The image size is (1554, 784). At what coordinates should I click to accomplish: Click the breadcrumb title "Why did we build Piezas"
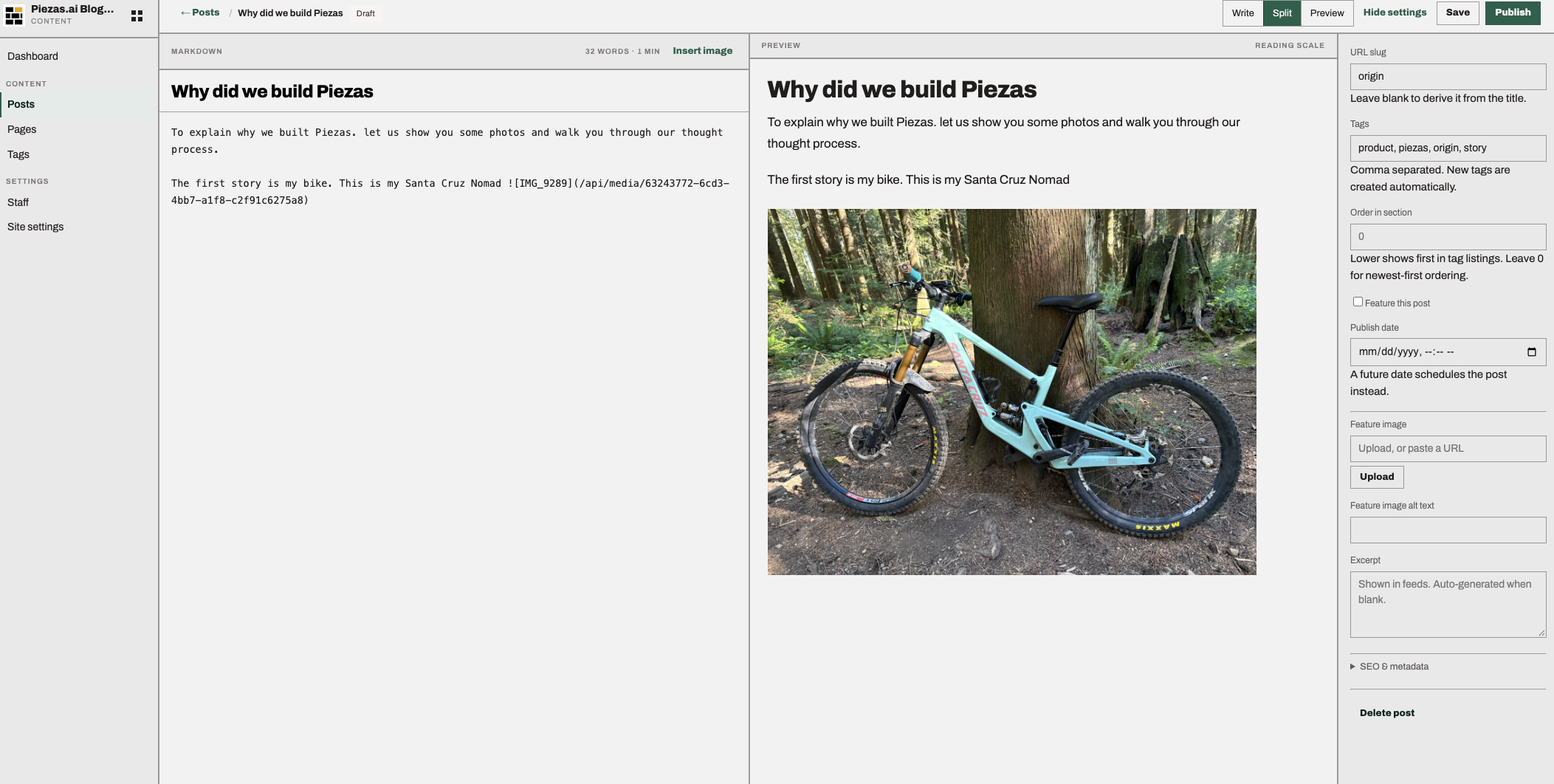pos(290,13)
